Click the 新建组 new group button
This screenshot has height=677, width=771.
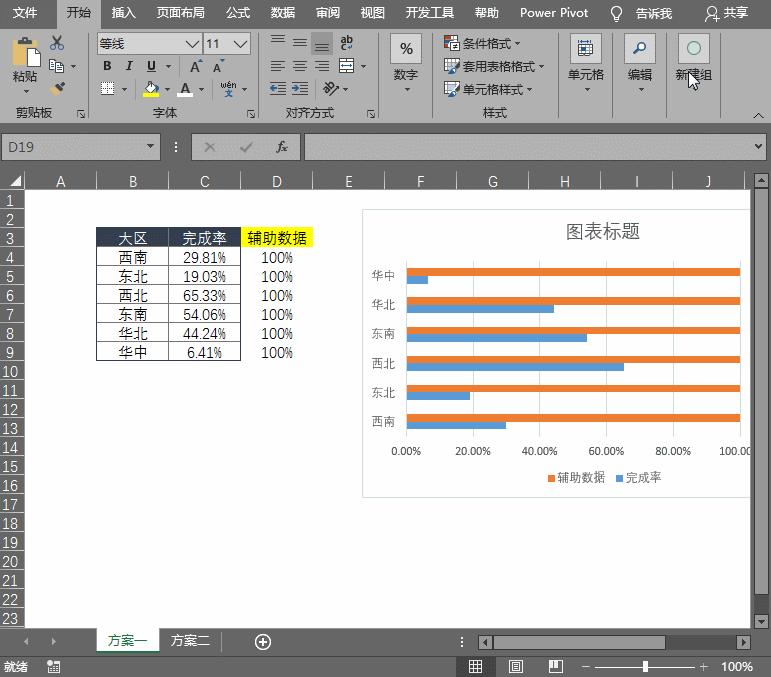pos(693,58)
